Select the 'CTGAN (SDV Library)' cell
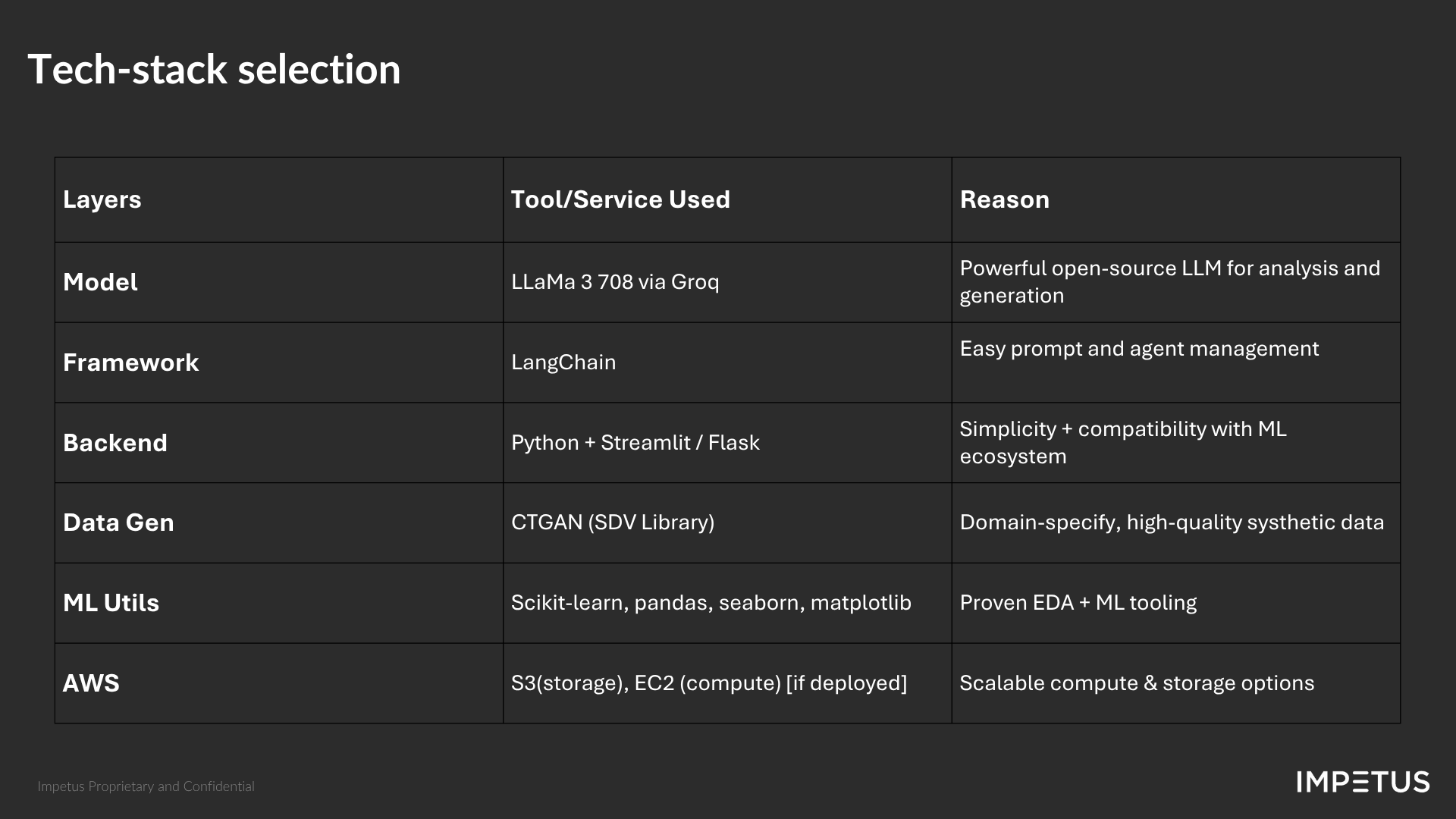The width and height of the screenshot is (1456, 819). pyautogui.click(x=613, y=522)
